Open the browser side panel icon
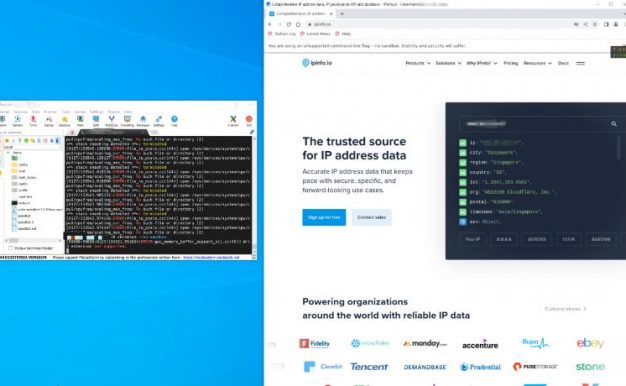The image size is (626, 386). (x=606, y=24)
